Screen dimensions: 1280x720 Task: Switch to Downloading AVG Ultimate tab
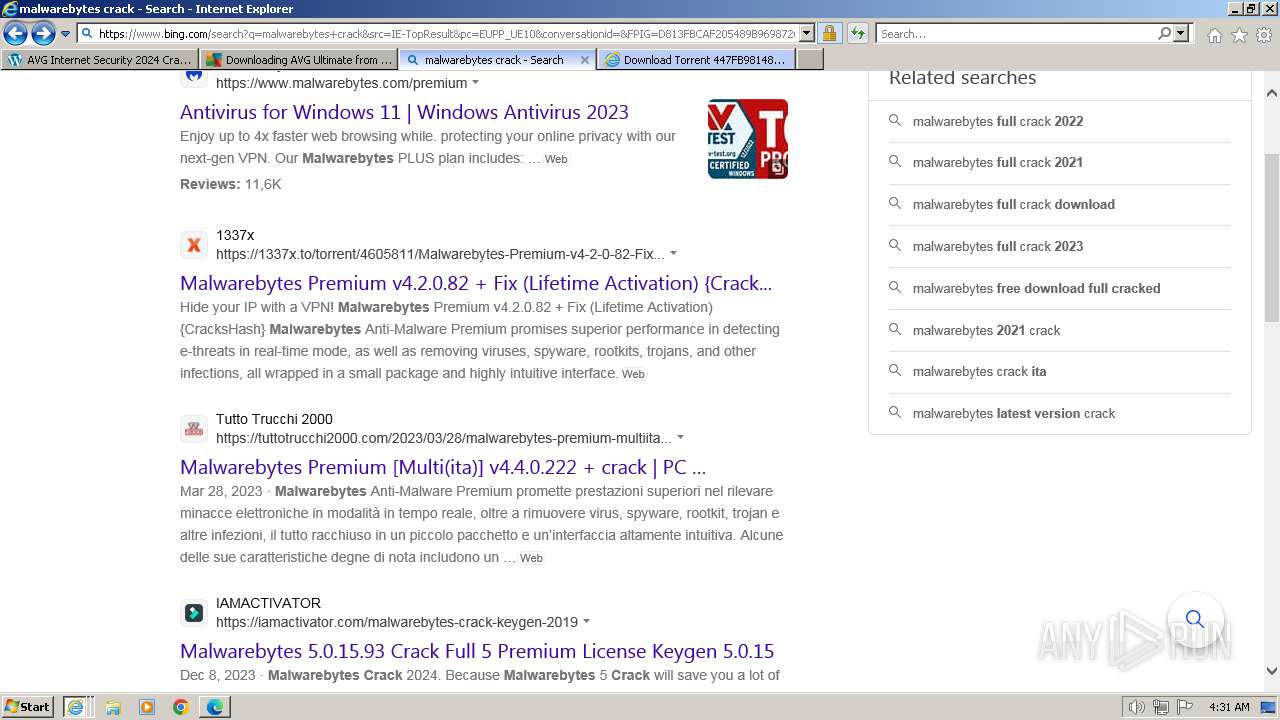tap(298, 60)
